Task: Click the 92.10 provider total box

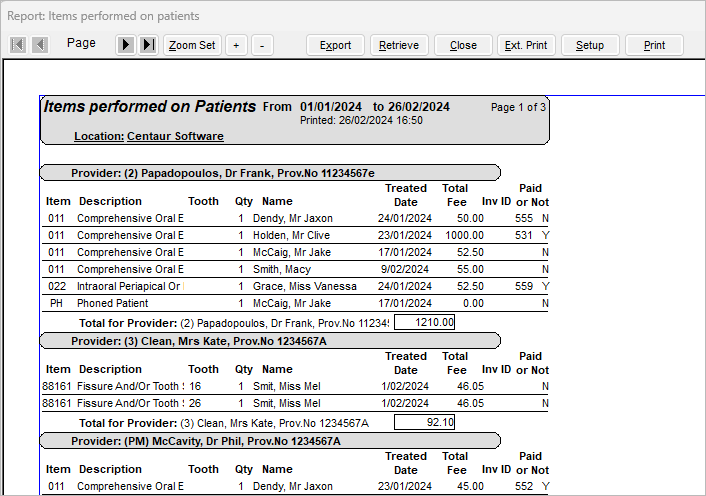Action: (425, 422)
